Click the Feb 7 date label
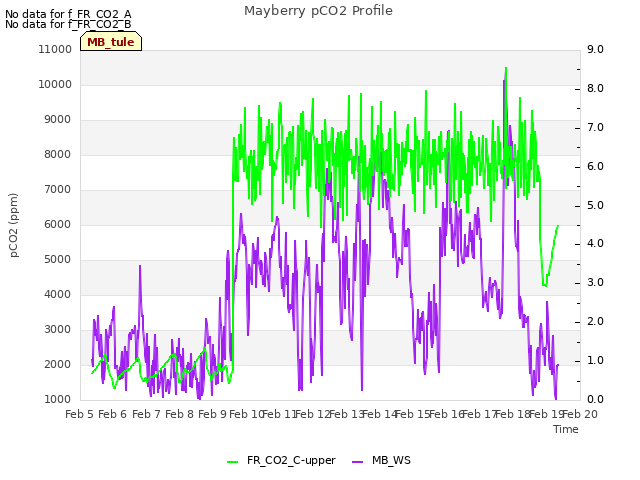The width and height of the screenshot is (640, 480). [146, 414]
